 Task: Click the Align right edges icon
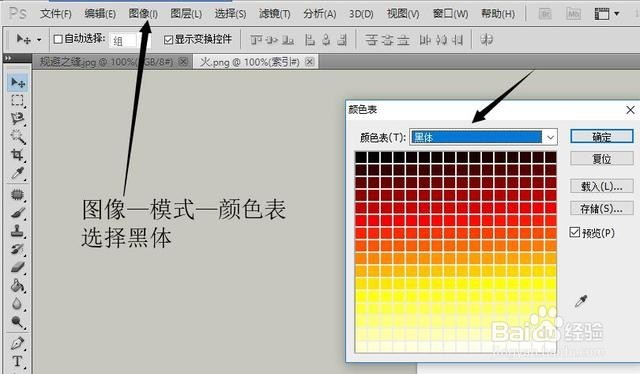tap(342, 40)
